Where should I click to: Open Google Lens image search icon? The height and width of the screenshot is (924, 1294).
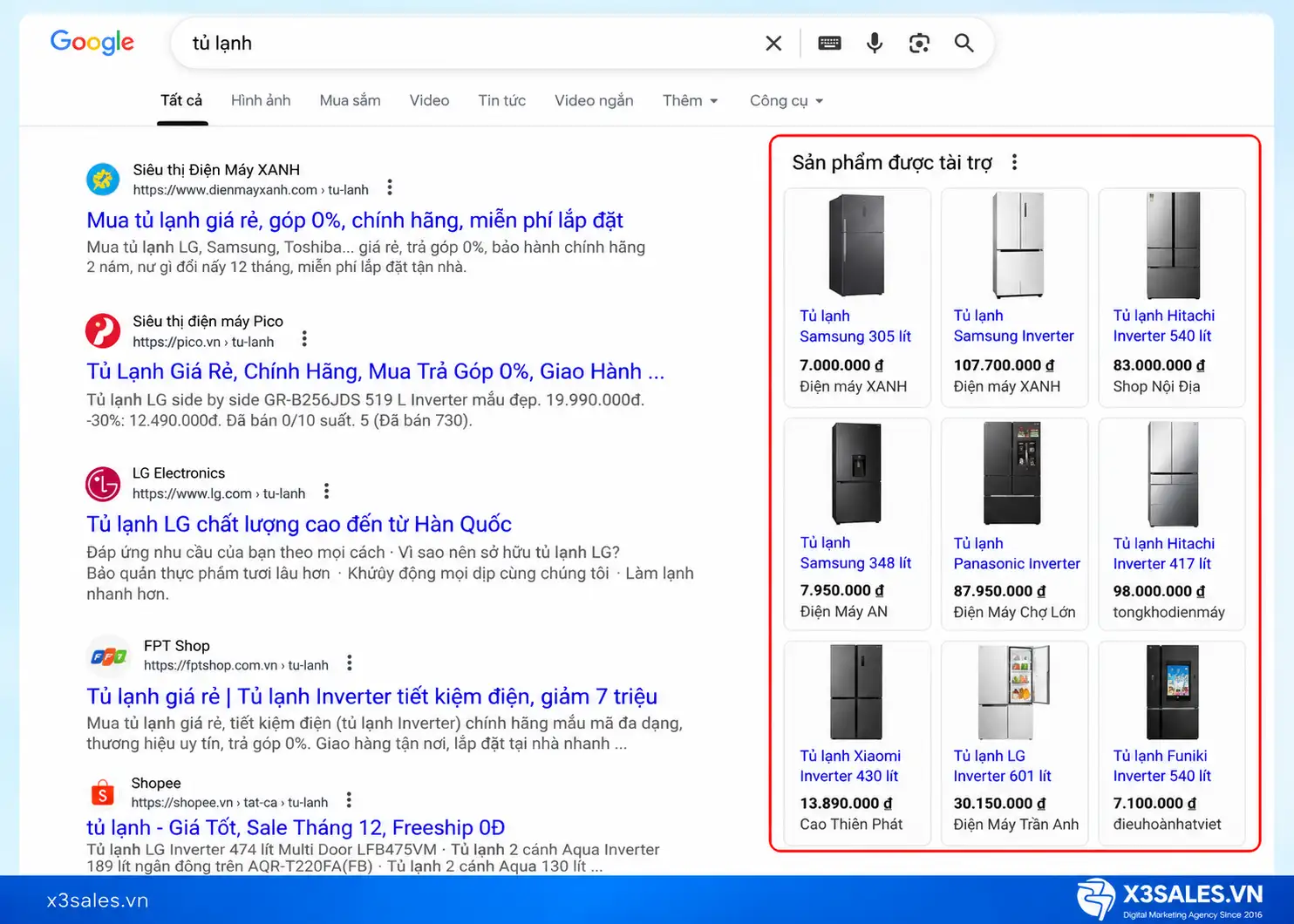pos(919,44)
